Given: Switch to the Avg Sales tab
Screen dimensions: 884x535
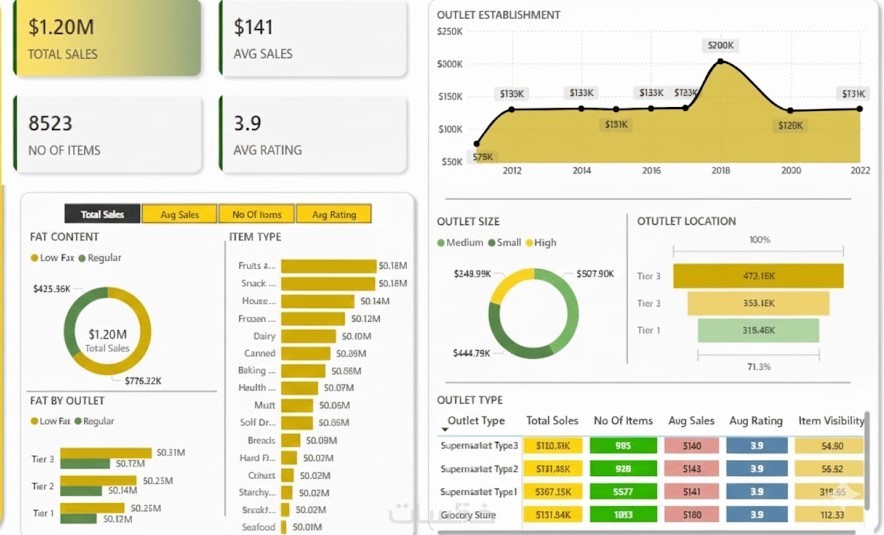Looking at the screenshot, I should (179, 214).
